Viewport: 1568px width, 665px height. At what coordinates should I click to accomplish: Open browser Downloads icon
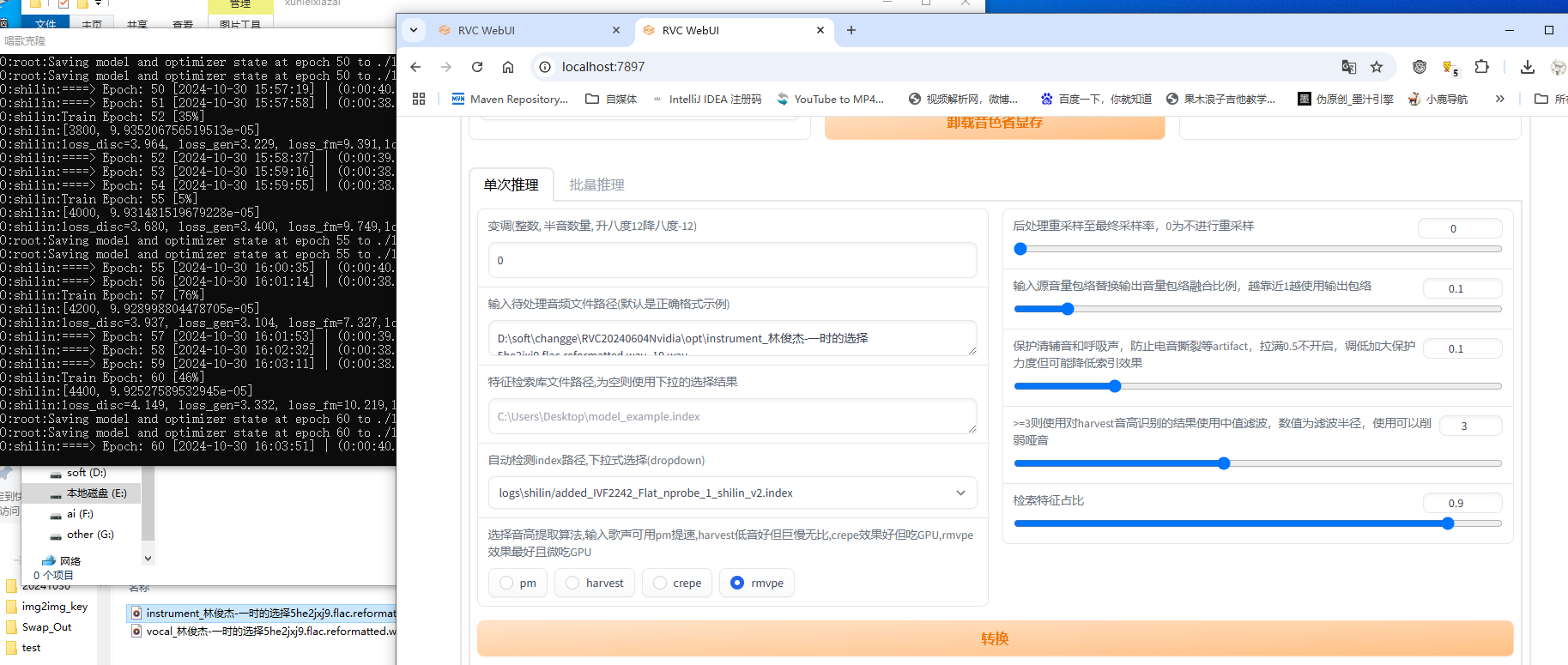point(1528,67)
